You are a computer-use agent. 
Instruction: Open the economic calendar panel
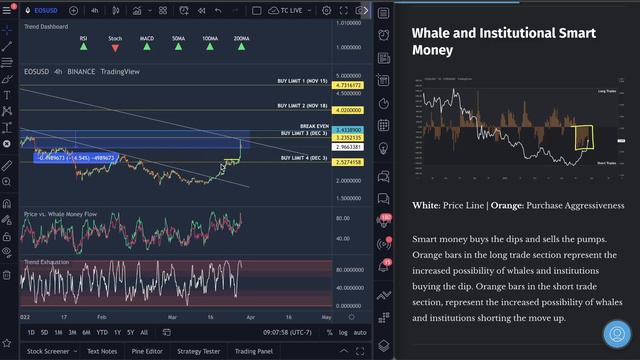pyautogui.click(x=384, y=125)
